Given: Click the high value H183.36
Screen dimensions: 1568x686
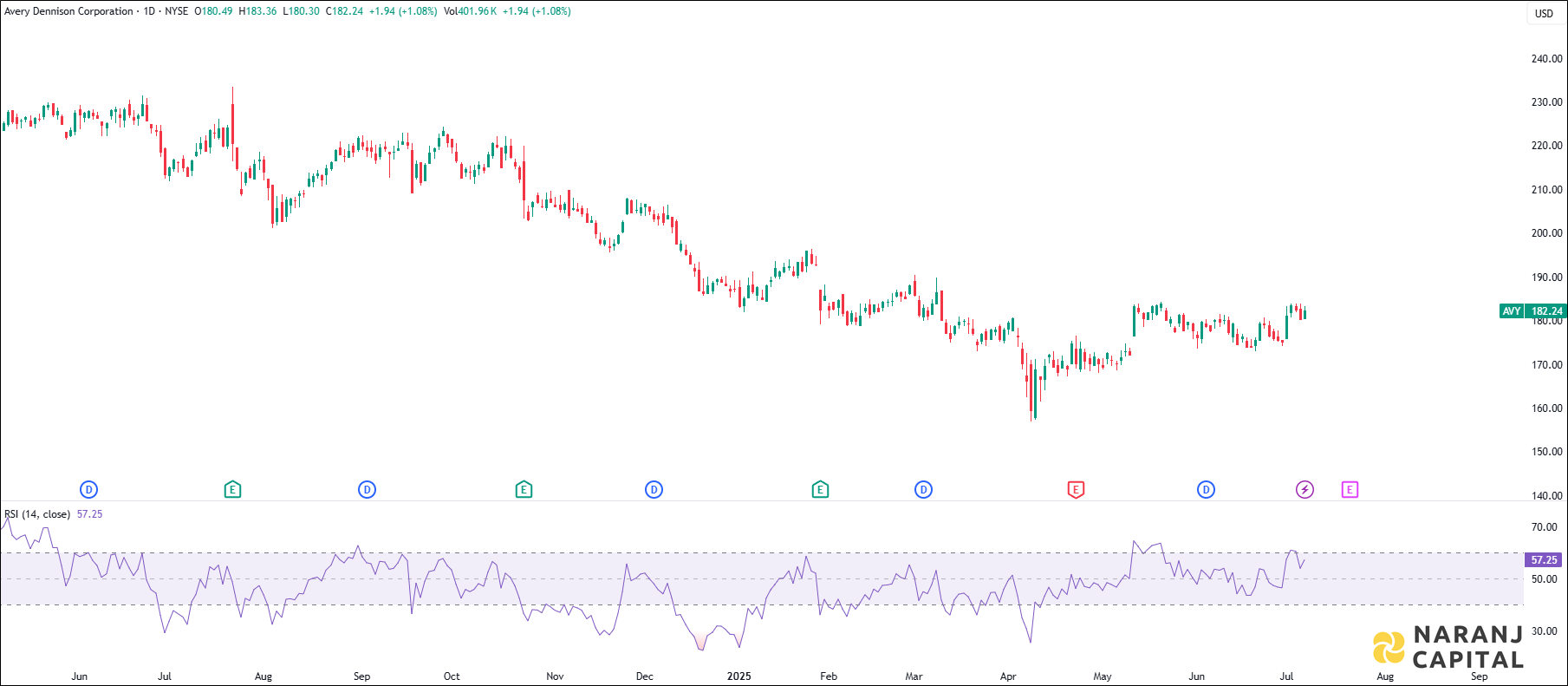Looking at the screenshot, I should (258, 11).
